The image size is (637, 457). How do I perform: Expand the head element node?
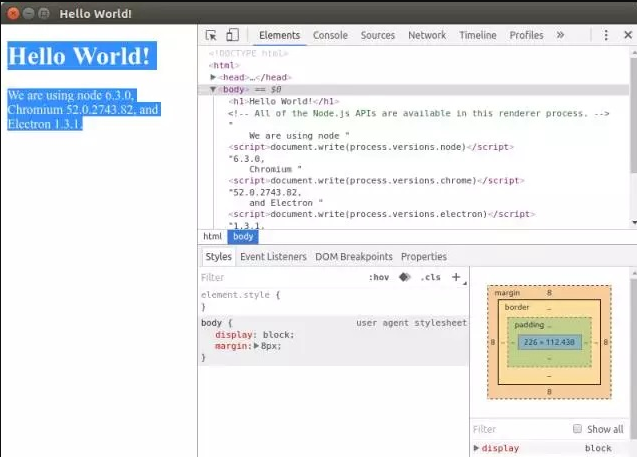[x=213, y=77]
